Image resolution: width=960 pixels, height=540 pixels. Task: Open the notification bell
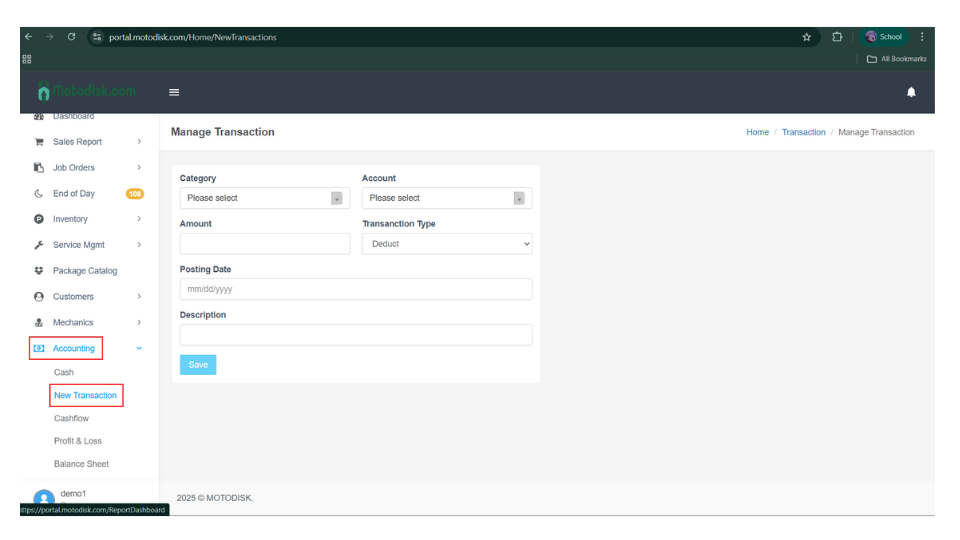pos(911,92)
